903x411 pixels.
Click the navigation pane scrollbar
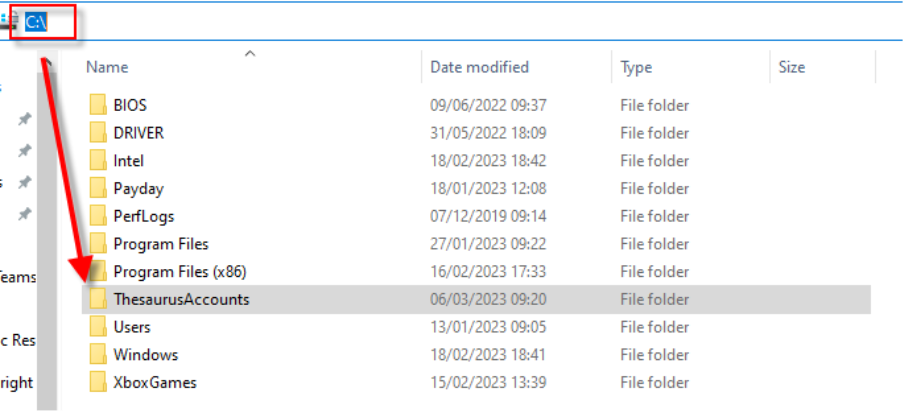click(47, 230)
